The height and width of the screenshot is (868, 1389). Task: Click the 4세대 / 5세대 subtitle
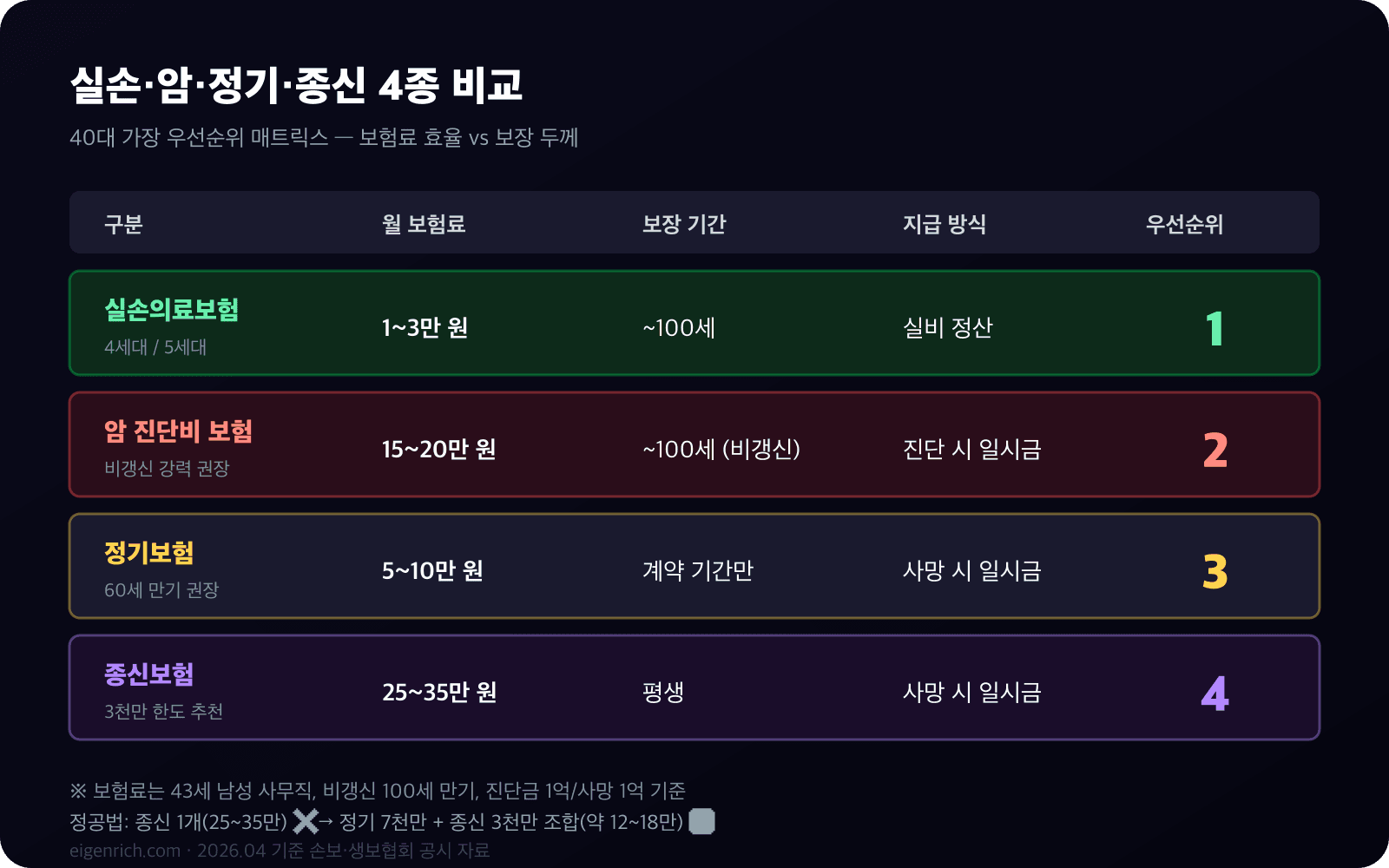pos(155,347)
